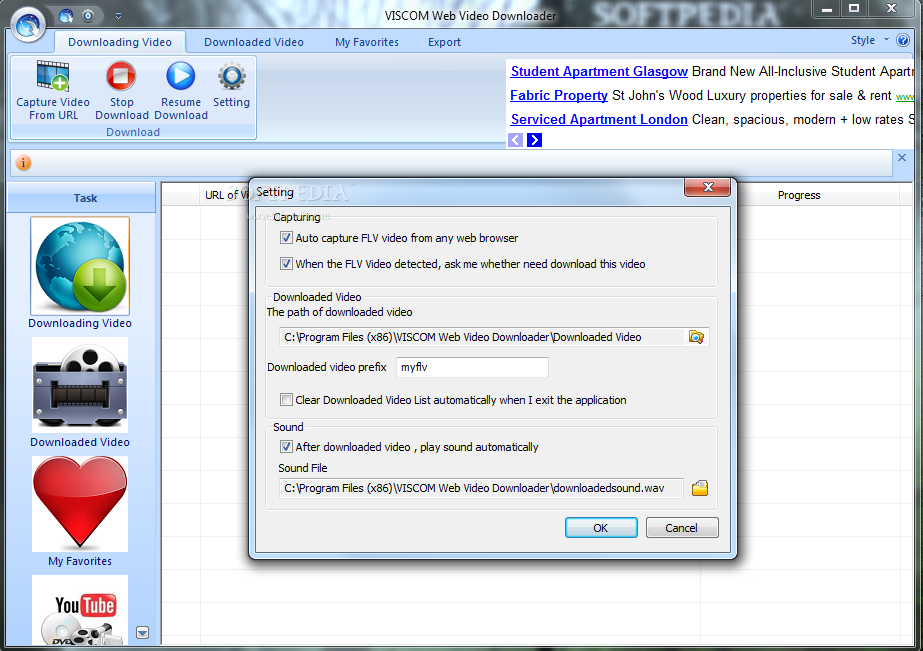This screenshot has height=651, width=923.
Task: Open the quick access toolbar dropdown arrow
Action: (x=118, y=16)
